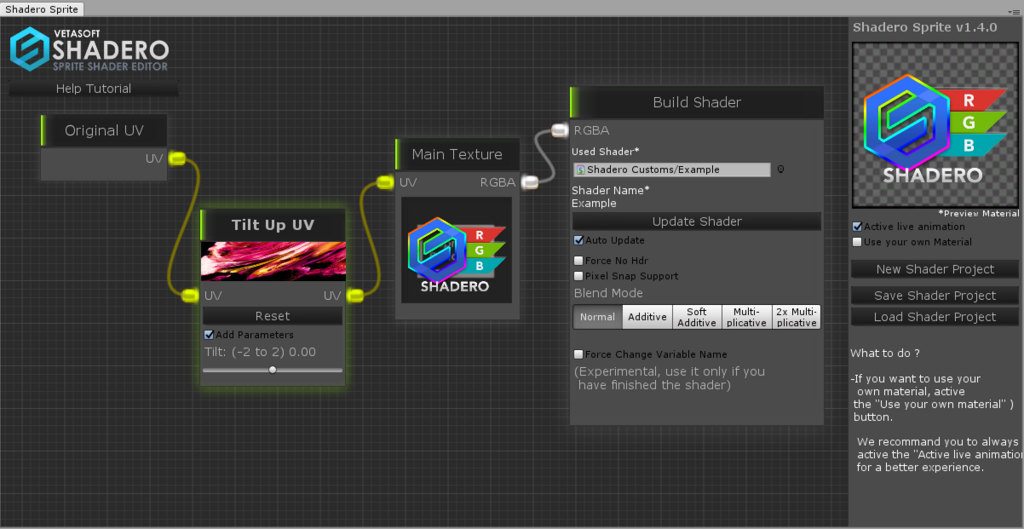This screenshot has height=529, width=1024.
Task: Open the window options menu icon at top right
Action: [x=1013, y=11]
